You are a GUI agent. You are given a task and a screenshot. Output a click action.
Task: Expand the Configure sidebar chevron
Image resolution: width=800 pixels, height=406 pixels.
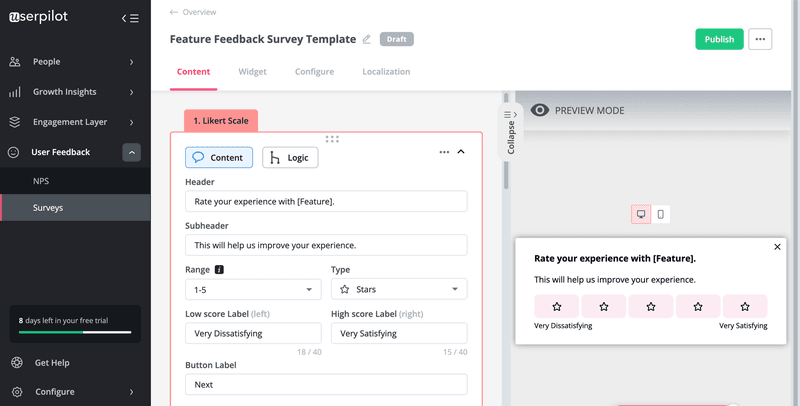132,392
